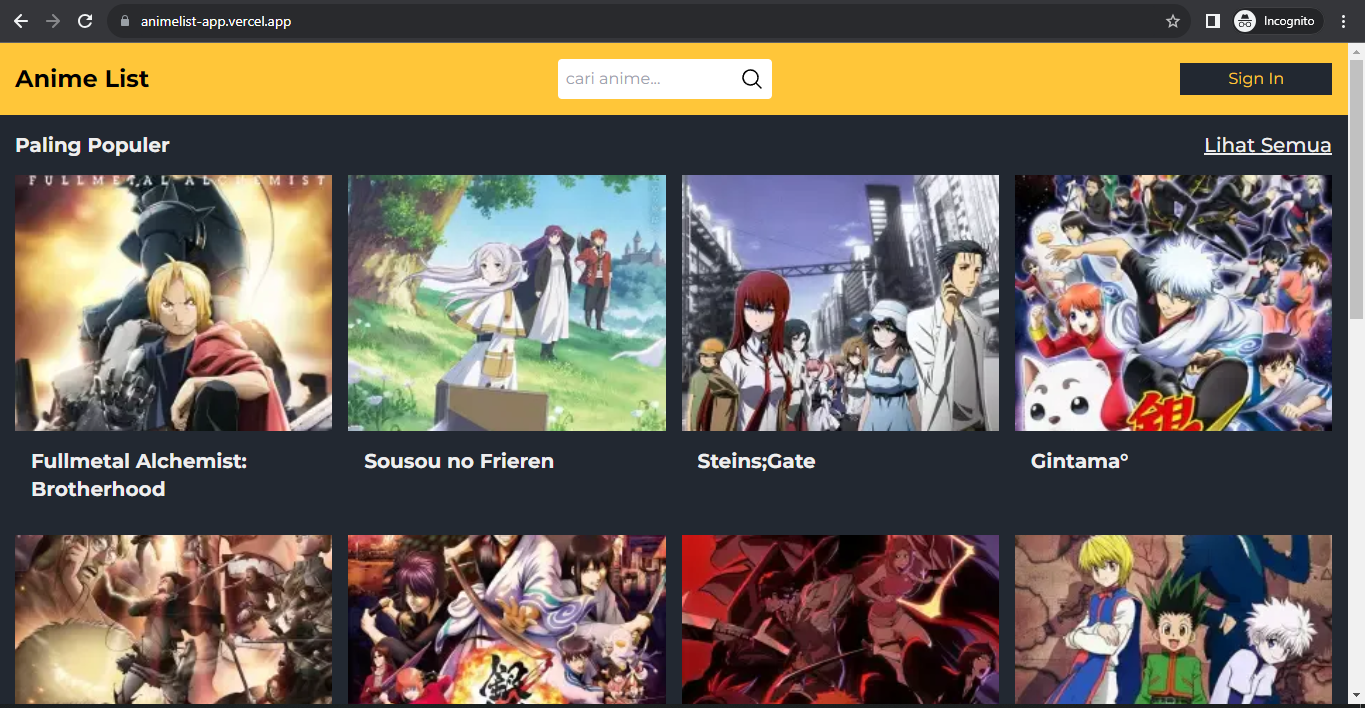Open the red-toned poster in second row

[840, 619]
